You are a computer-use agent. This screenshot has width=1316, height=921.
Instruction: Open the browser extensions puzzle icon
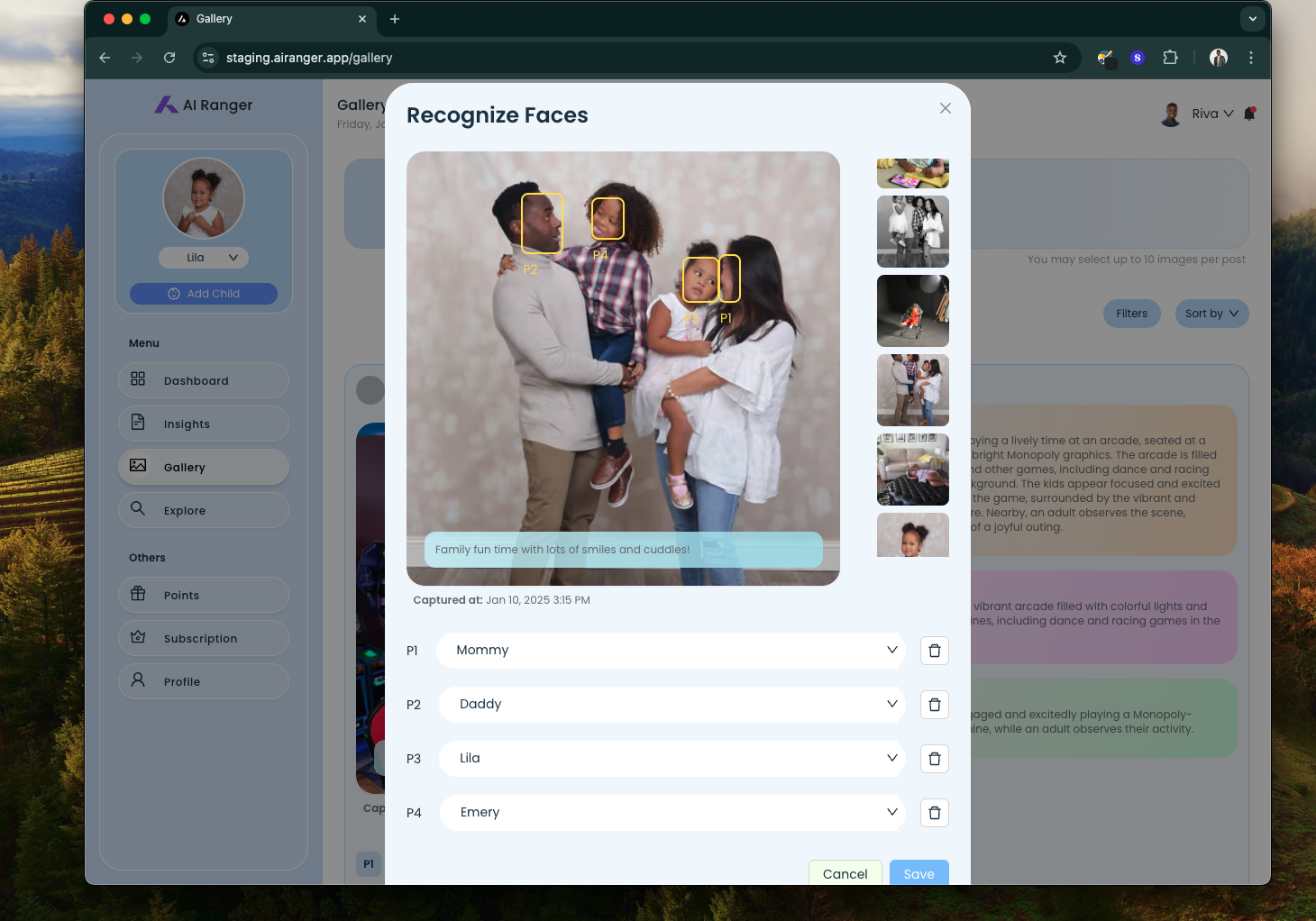[1170, 58]
